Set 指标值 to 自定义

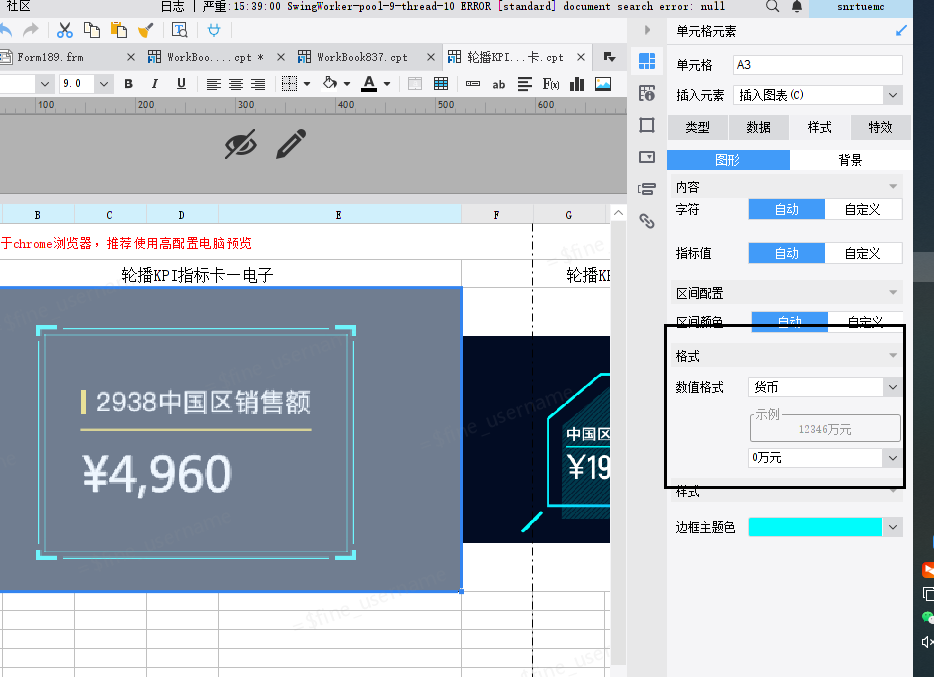point(863,254)
